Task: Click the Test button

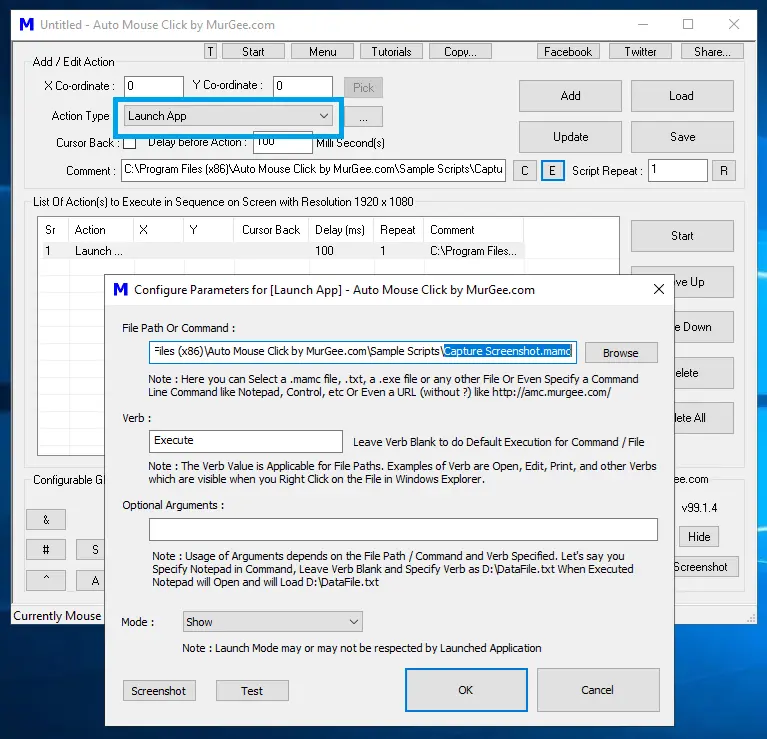Action: coord(252,691)
